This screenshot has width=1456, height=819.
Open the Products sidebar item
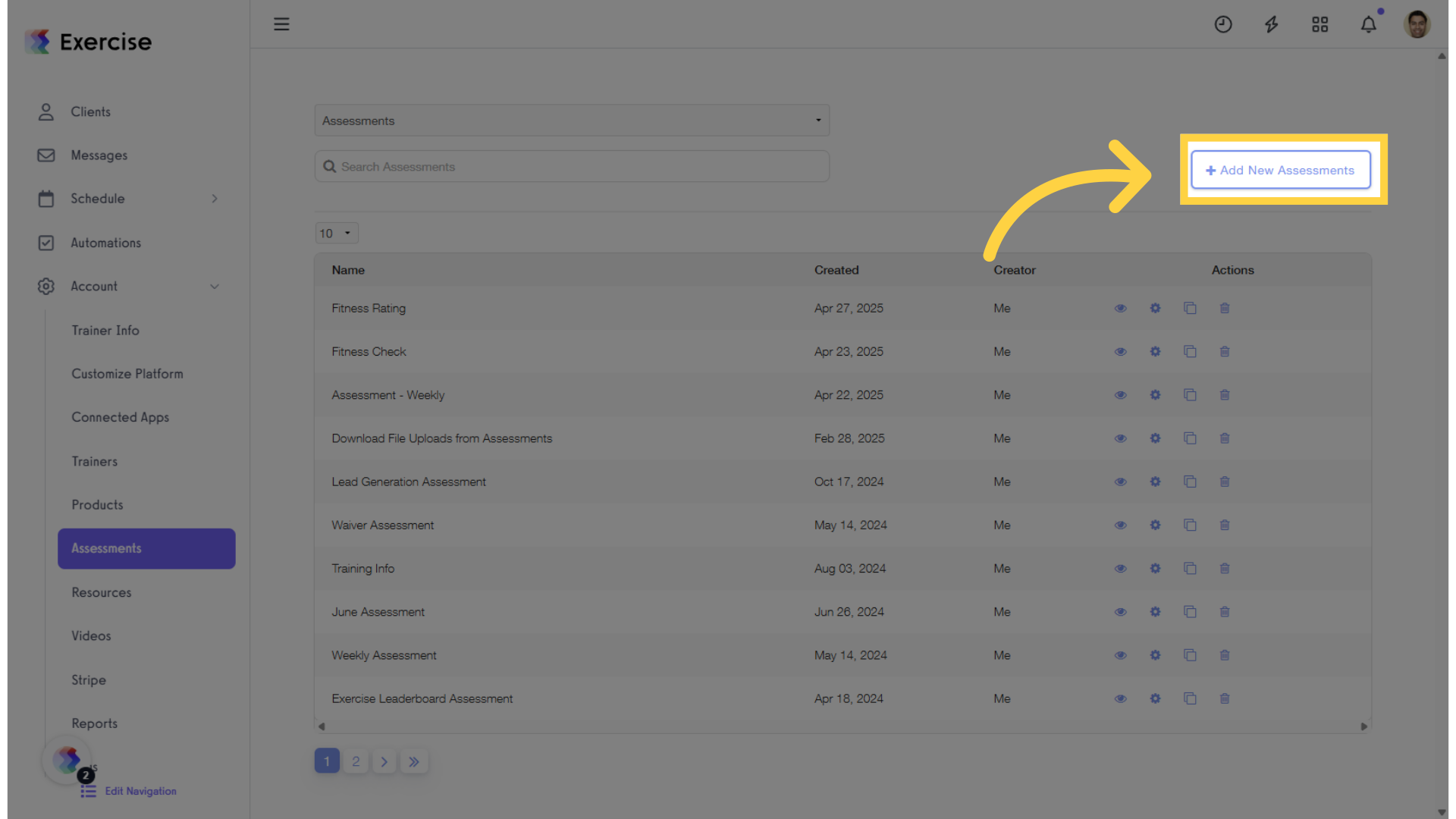coord(97,505)
